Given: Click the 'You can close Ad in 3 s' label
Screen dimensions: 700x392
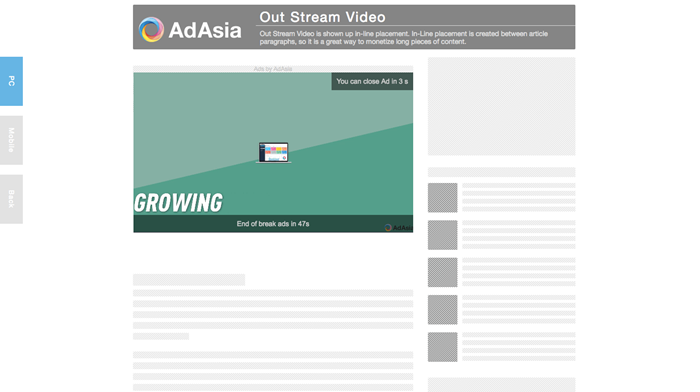Looking at the screenshot, I should tap(372, 81).
